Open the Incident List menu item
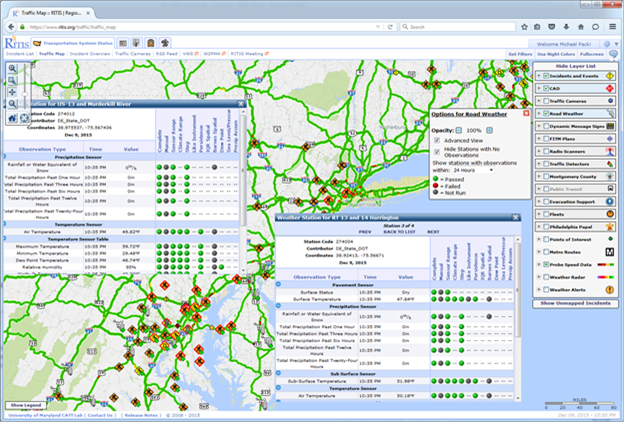The height and width of the screenshot is (422, 624). pyautogui.click(x=20, y=54)
